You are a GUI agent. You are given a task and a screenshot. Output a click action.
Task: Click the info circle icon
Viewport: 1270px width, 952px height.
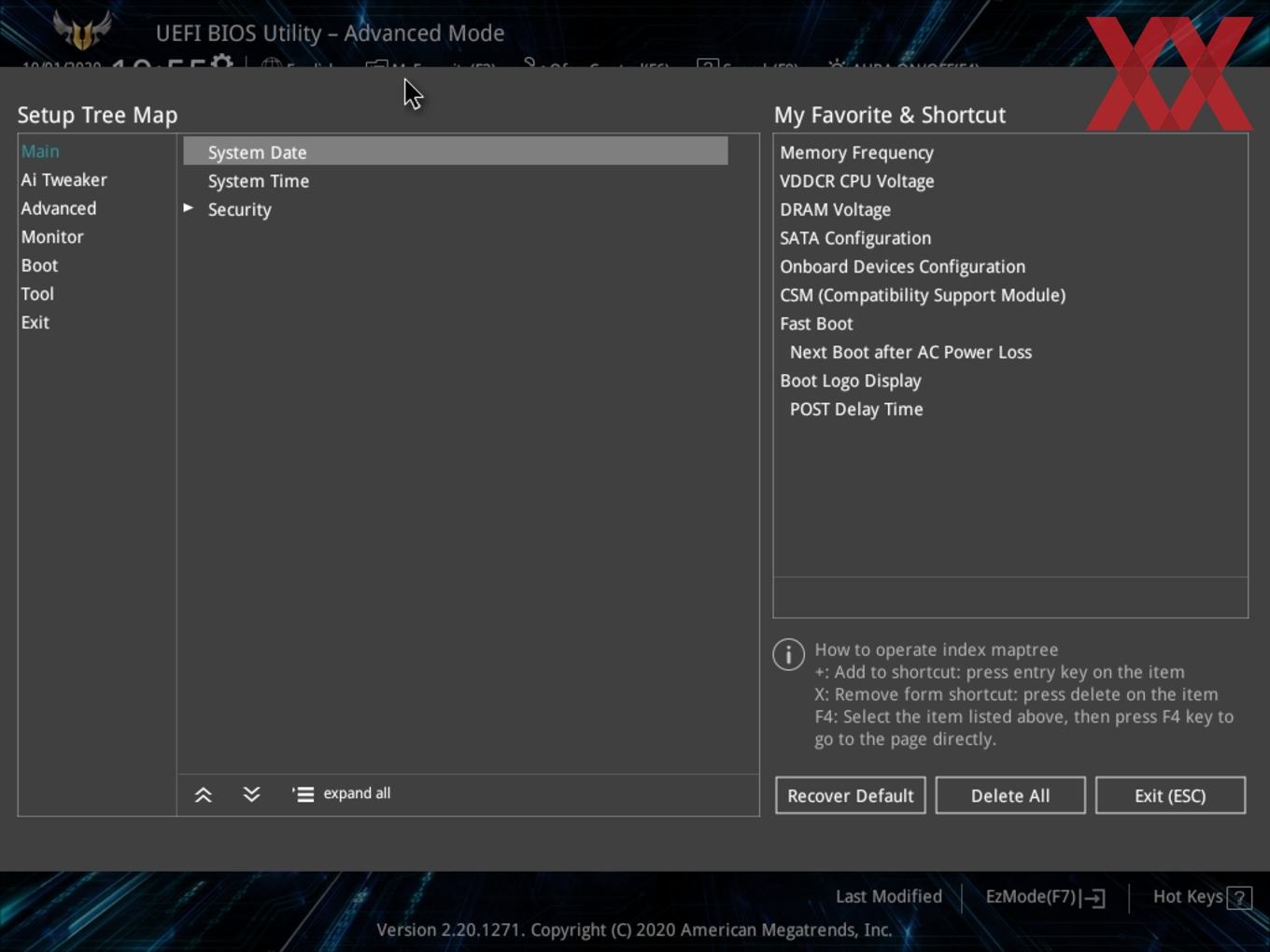789,654
